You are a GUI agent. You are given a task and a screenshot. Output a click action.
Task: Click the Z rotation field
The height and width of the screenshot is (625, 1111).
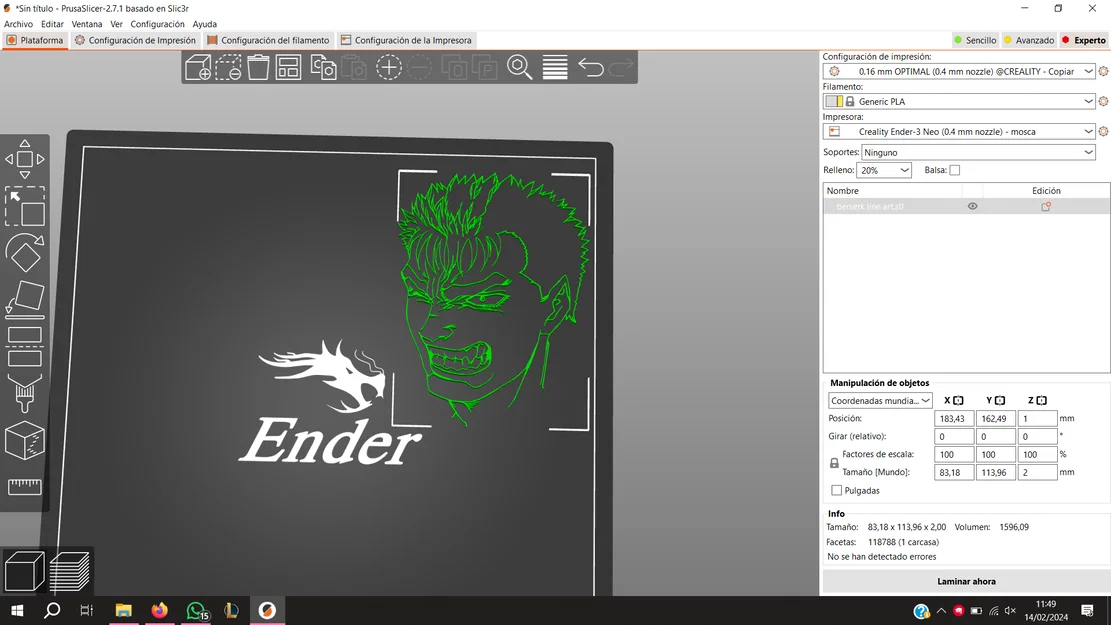pyautogui.click(x=1037, y=437)
